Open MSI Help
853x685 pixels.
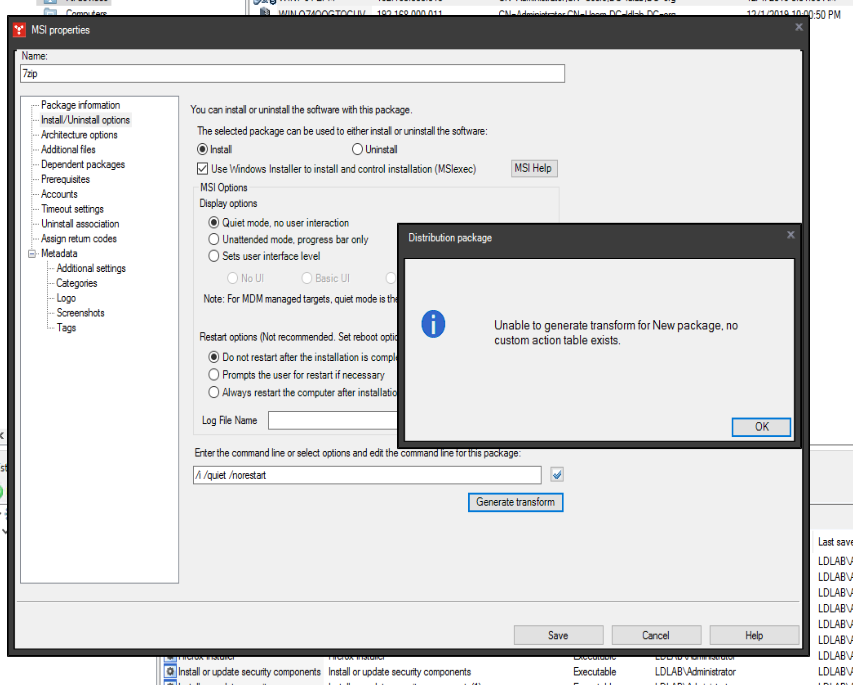pos(533,168)
